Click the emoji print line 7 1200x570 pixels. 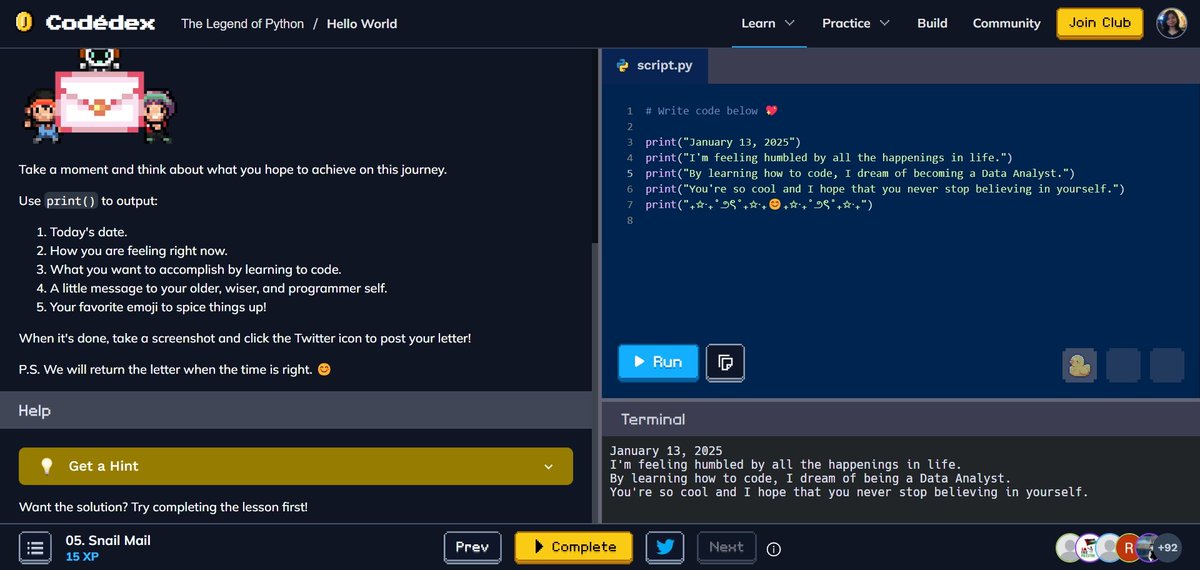tap(760, 205)
